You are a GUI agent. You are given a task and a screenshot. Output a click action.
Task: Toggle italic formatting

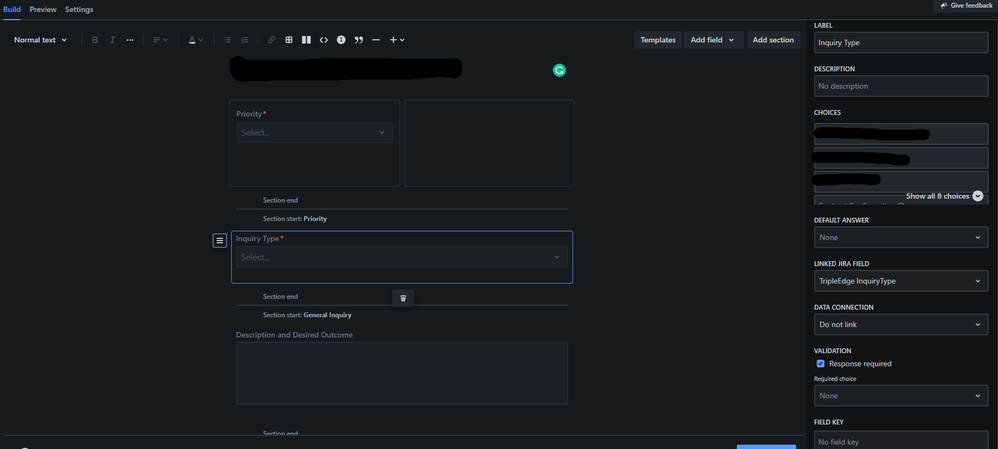click(x=112, y=39)
